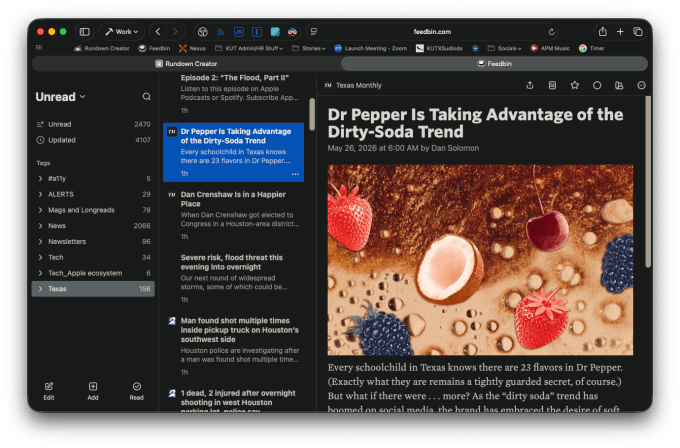This screenshot has width=680, height=448.
Task: Open the Rundown Creator bookmark
Action: click(x=102, y=48)
